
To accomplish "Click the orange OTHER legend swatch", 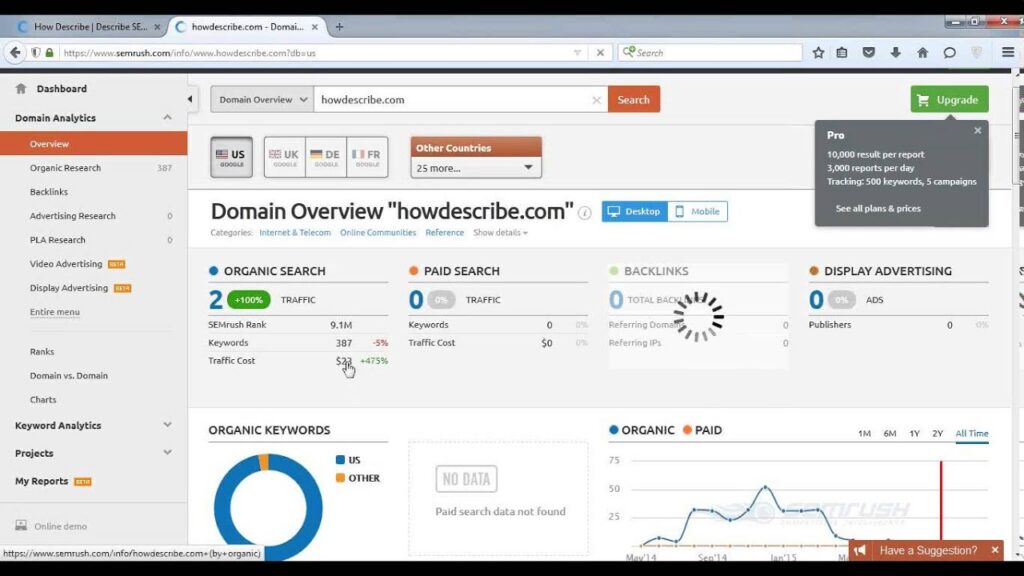I will [x=340, y=477].
